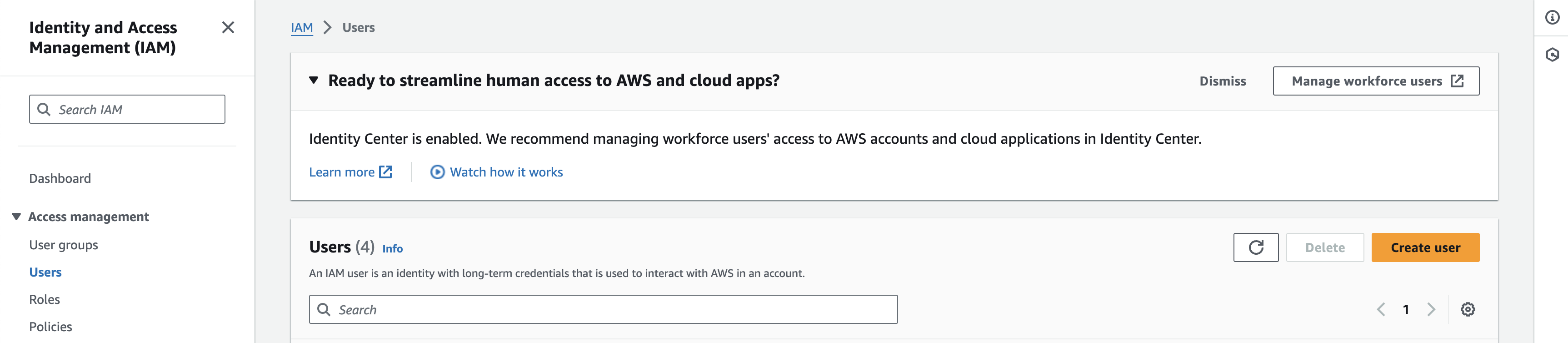Screen dimensions: 1568x343
Task: Collapse the Access management section
Action: [15, 216]
